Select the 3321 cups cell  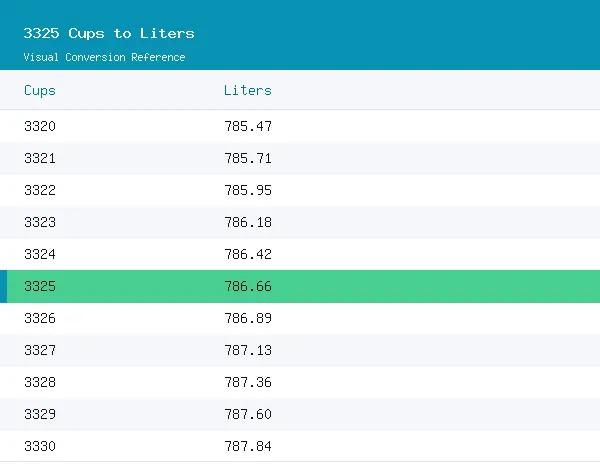(40, 158)
